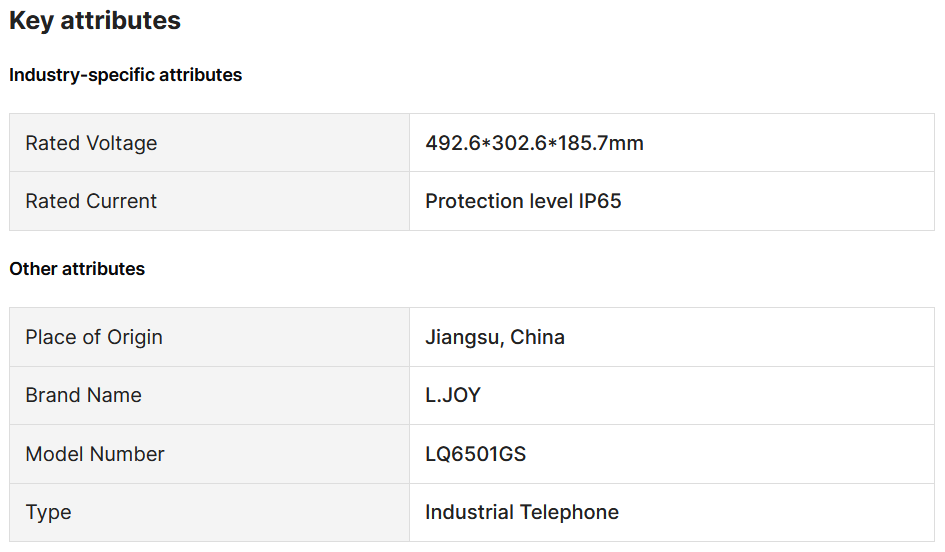Click the word Voltage in first row
Viewport: 945px width, 552px height.
tap(122, 143)
